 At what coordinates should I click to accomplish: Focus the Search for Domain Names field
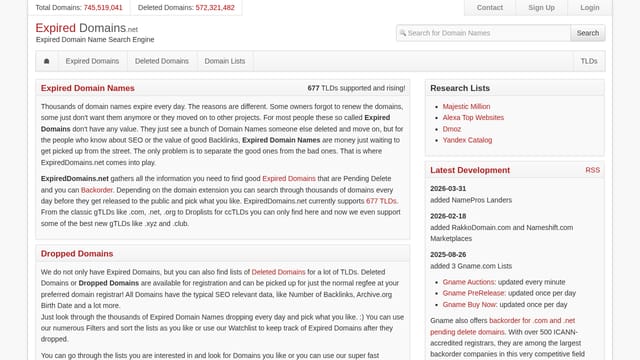(x=483, y=33)
